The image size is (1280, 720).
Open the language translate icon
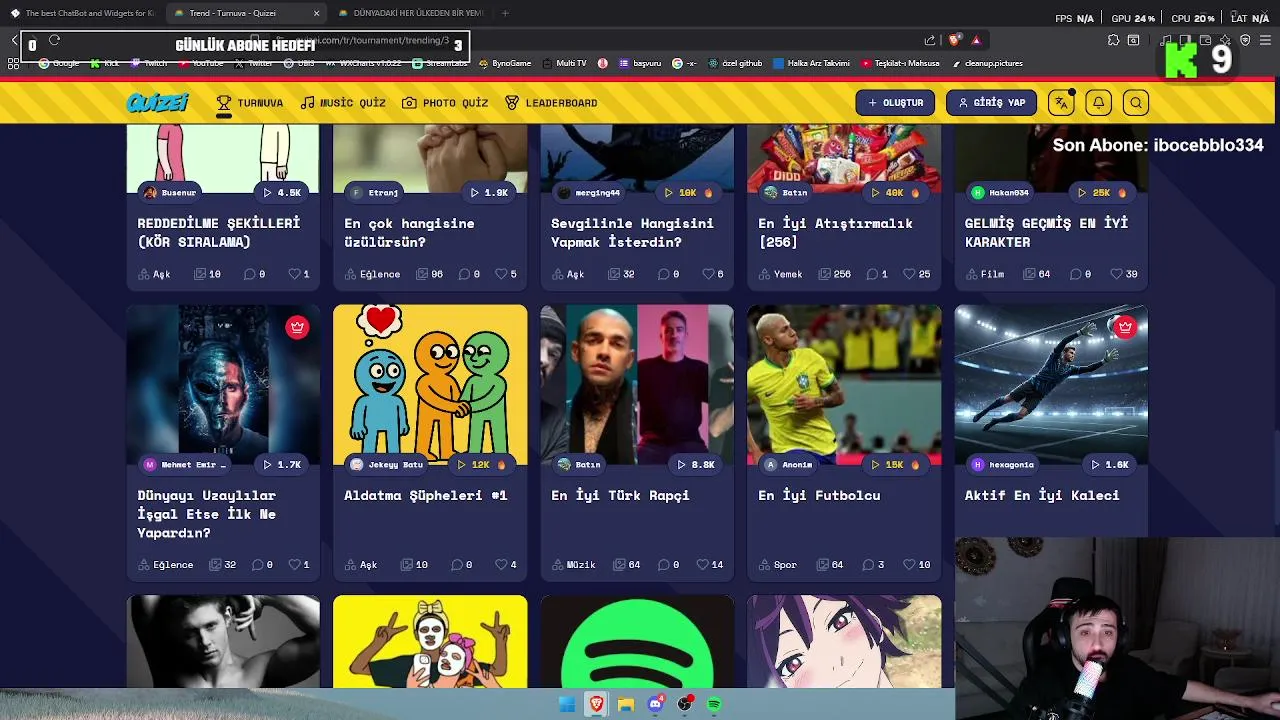pos(1061,103)
